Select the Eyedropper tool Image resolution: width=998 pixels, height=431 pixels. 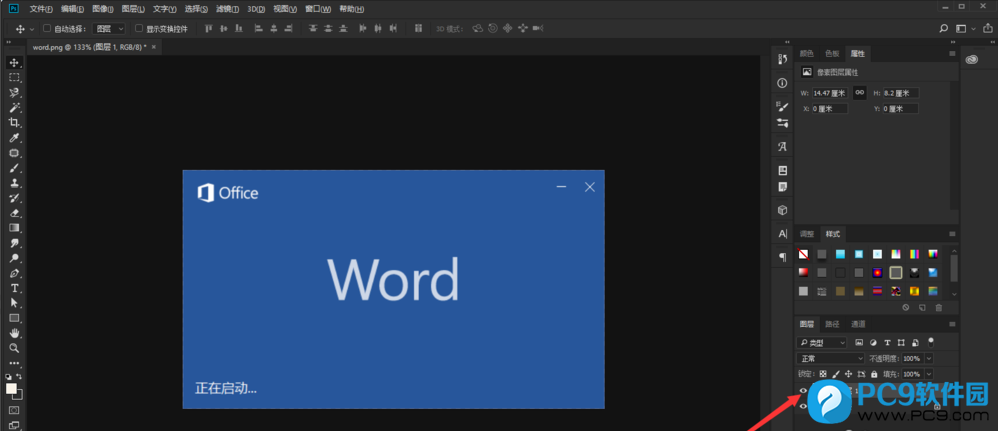[x=13, y=138]
